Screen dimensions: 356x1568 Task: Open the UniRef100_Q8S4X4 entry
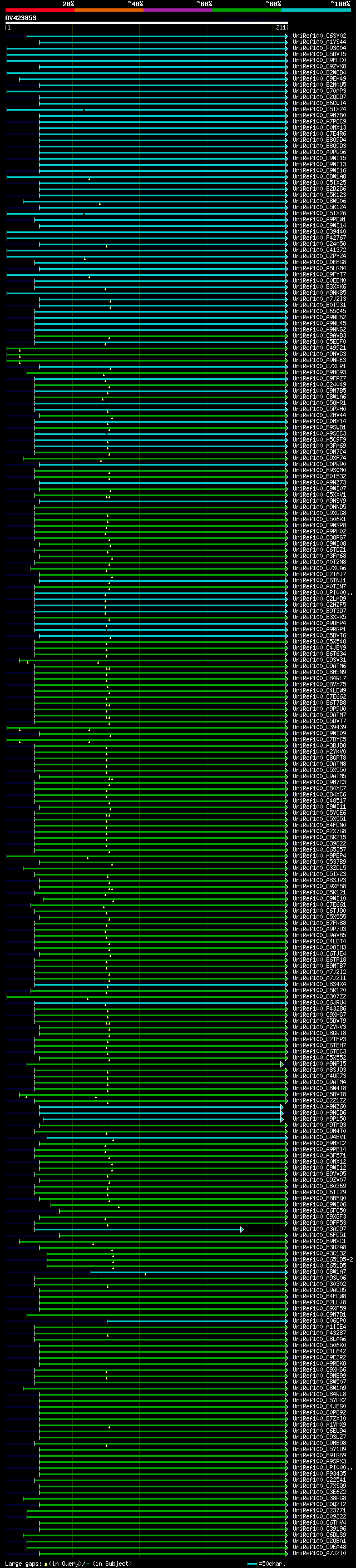pos(319,985)
